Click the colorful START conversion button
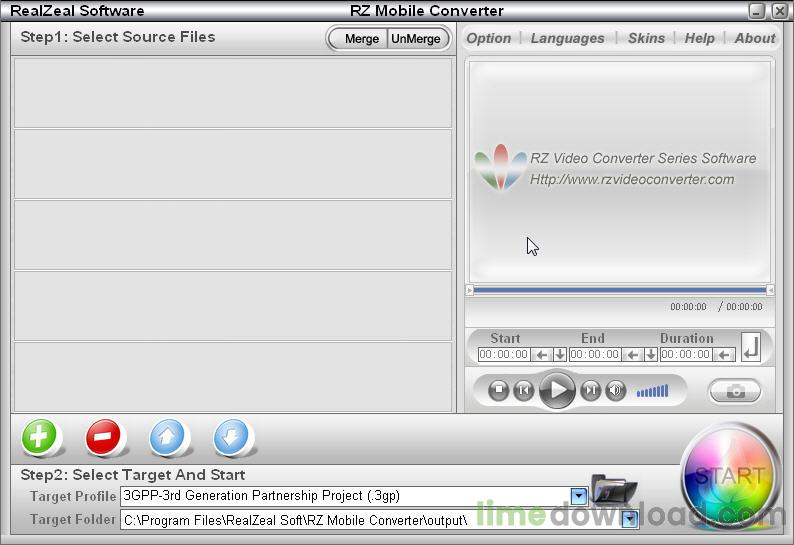The height and width of the screenshot is (545, 794). 729,476
